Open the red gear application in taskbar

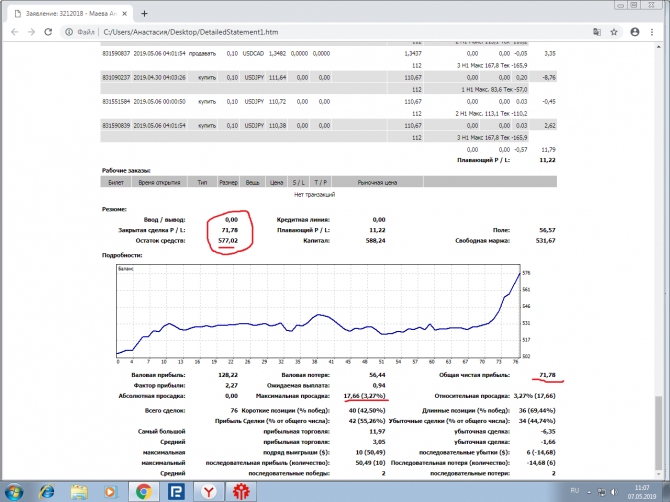click(241, 492)
